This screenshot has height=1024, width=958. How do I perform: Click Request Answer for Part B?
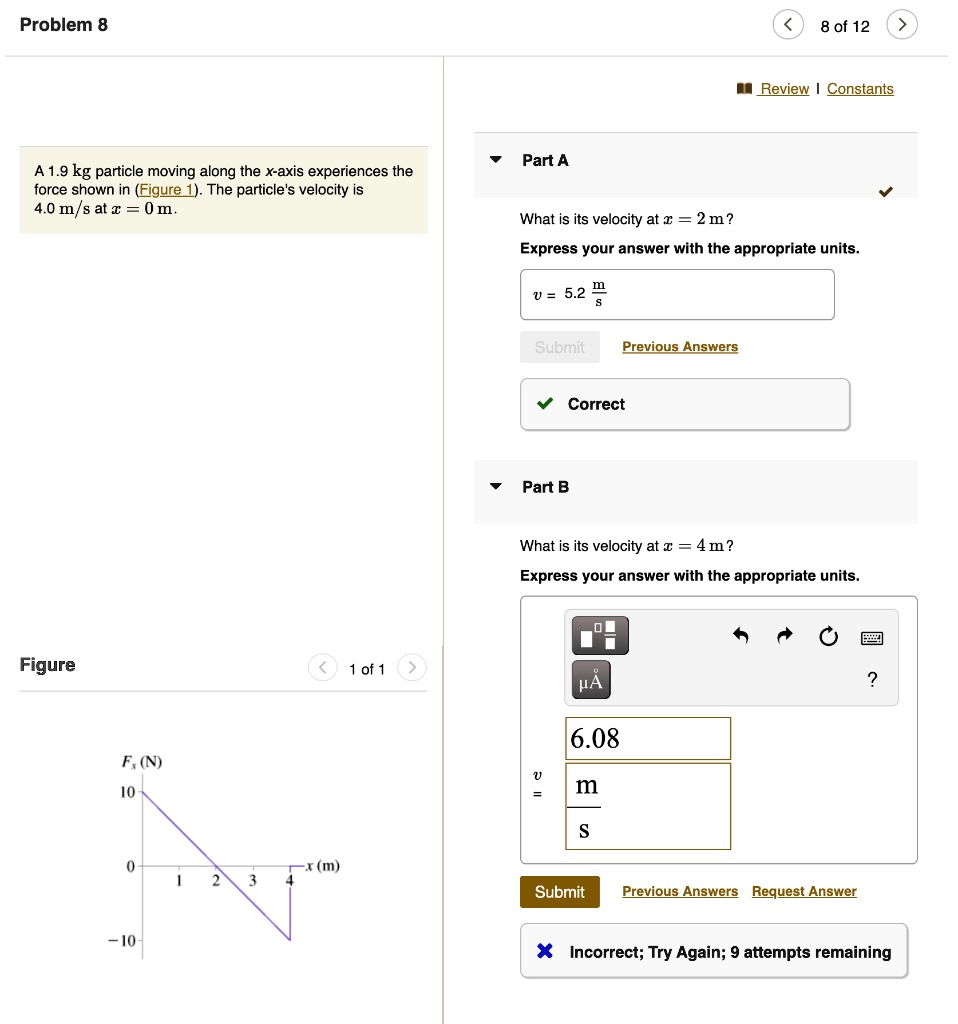pos(804,891)
